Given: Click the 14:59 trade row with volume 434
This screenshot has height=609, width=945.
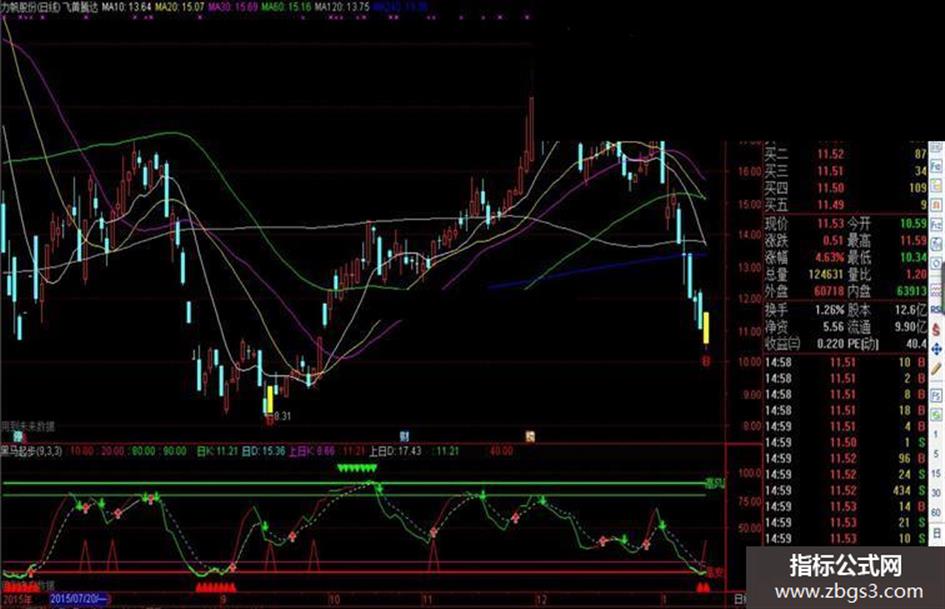Looking at the screenshot, I should point(846,491).
